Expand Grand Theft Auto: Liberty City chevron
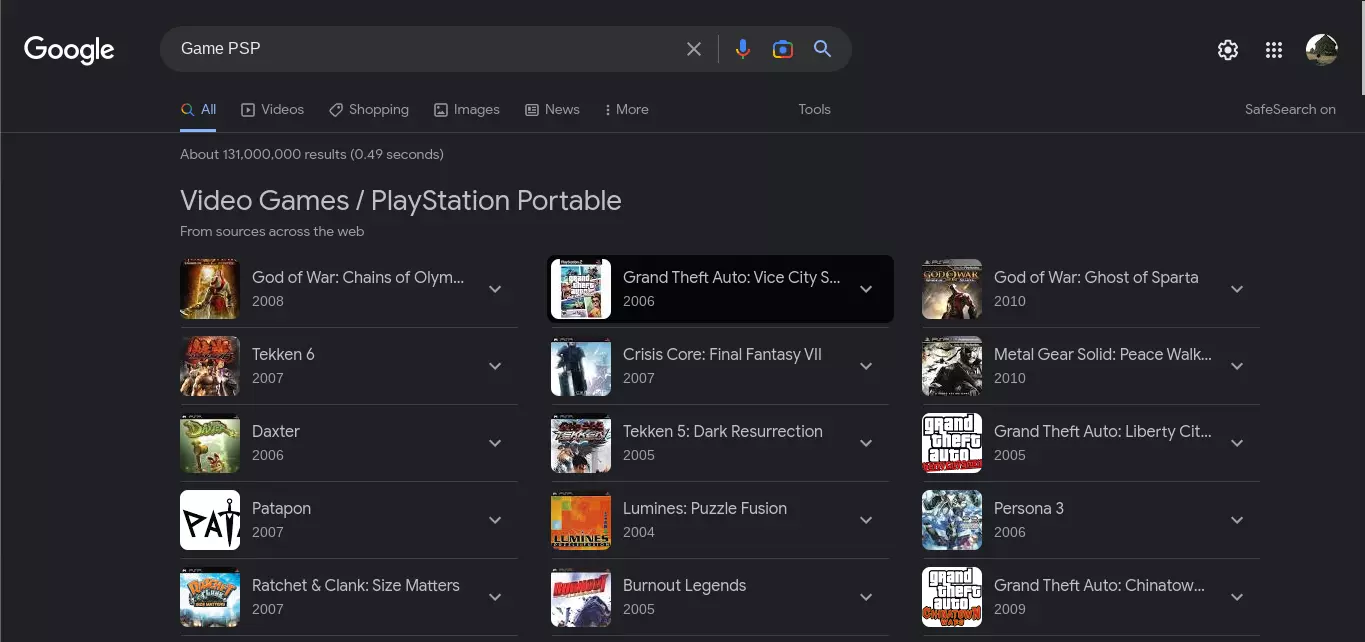The height and width of the screenshot is (642, 1365). coord(1237,443)
